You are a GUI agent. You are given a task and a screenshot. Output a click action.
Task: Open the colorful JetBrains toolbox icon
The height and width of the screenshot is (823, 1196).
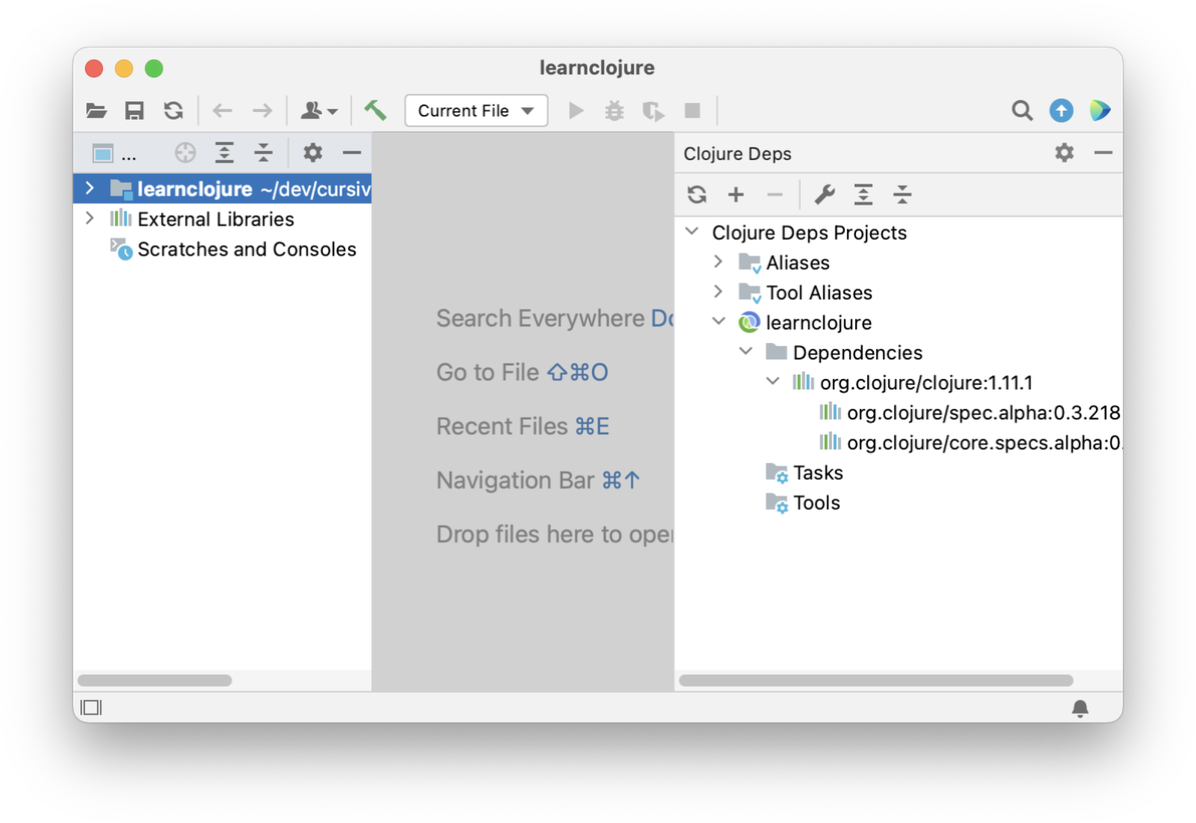point(1100,111)
